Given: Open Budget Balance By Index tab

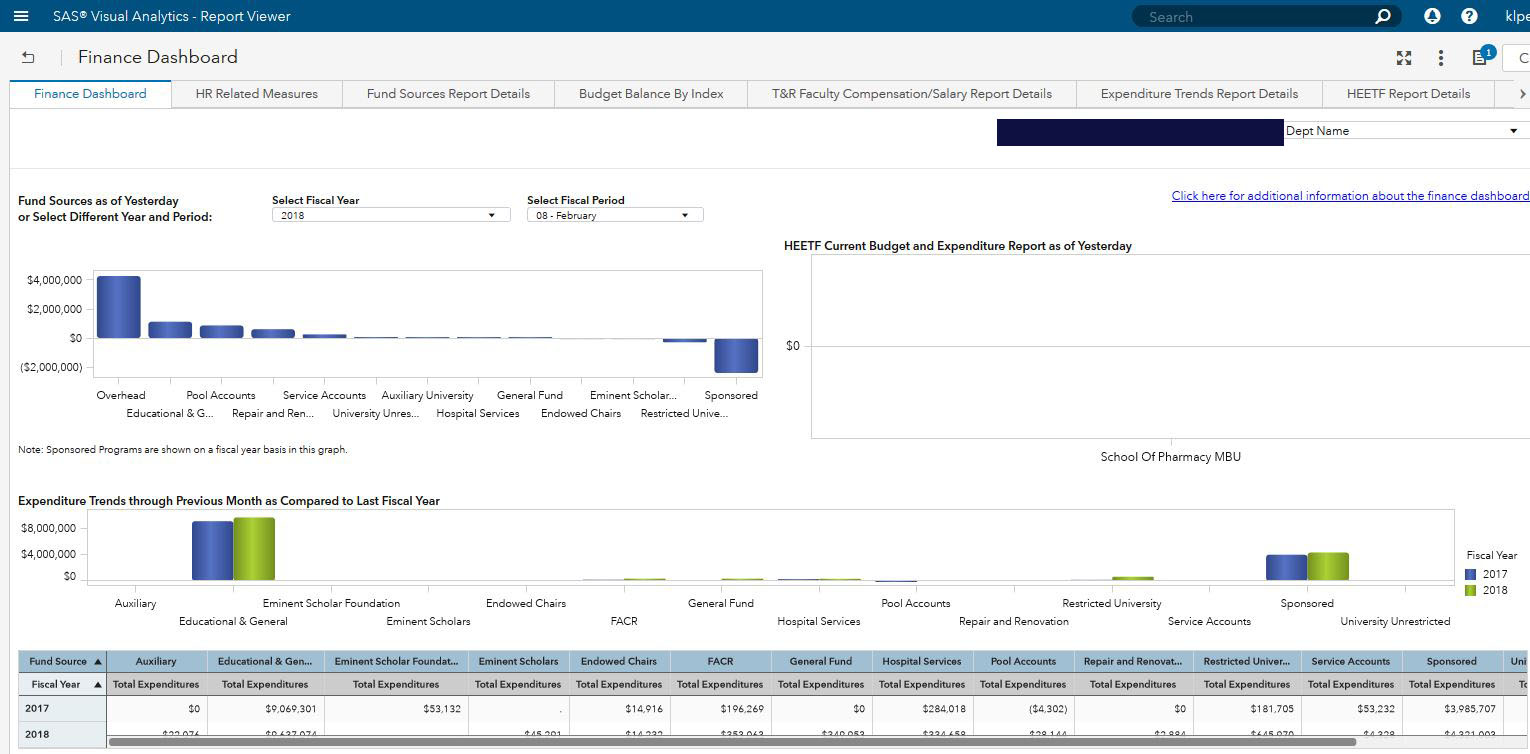Looking at the screenshot, I should (x=650, y=94).
